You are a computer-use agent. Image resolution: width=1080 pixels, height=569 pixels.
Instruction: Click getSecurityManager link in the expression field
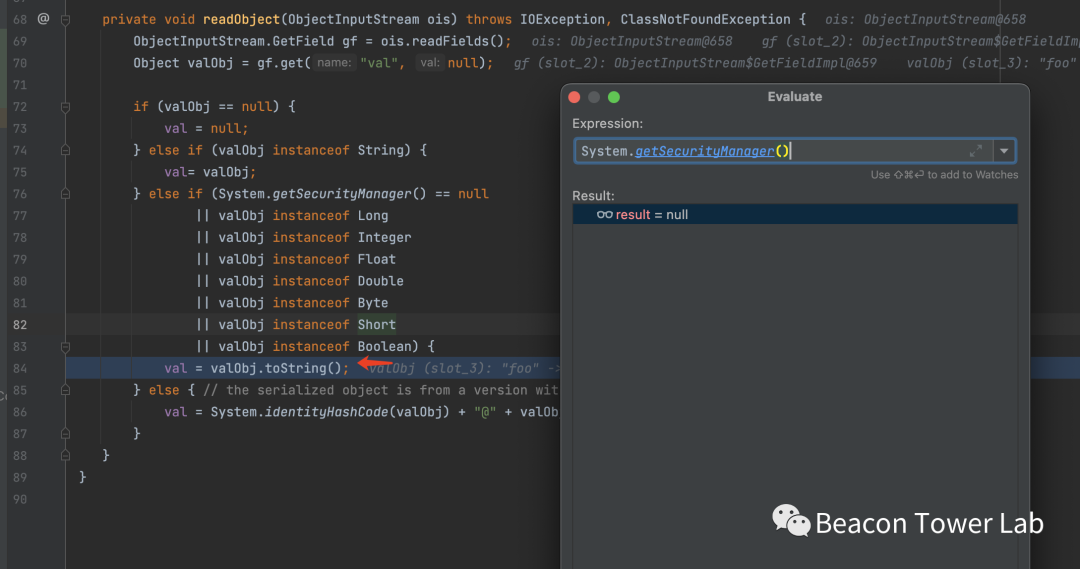click(x=704, y=151)
